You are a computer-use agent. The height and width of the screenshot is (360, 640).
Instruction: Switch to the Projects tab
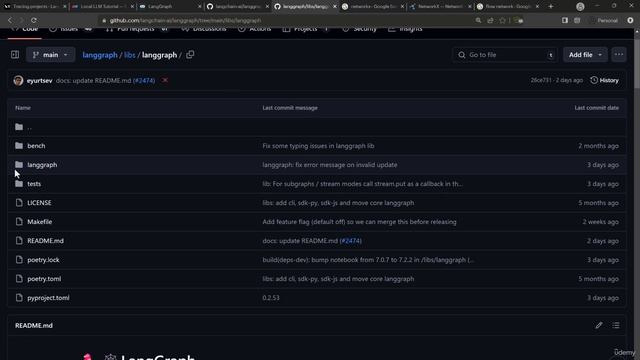(x=306, y=30)
